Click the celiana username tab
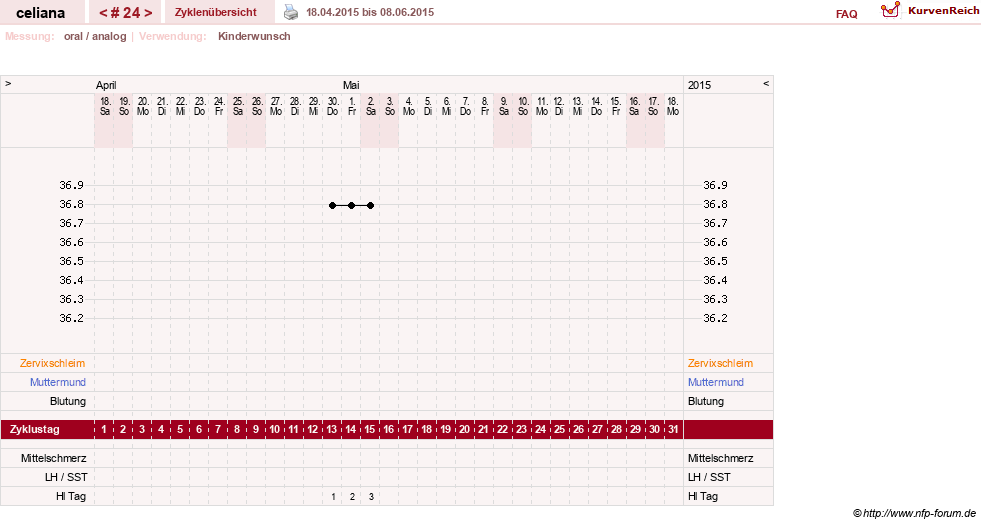 (x=41, y=13)
